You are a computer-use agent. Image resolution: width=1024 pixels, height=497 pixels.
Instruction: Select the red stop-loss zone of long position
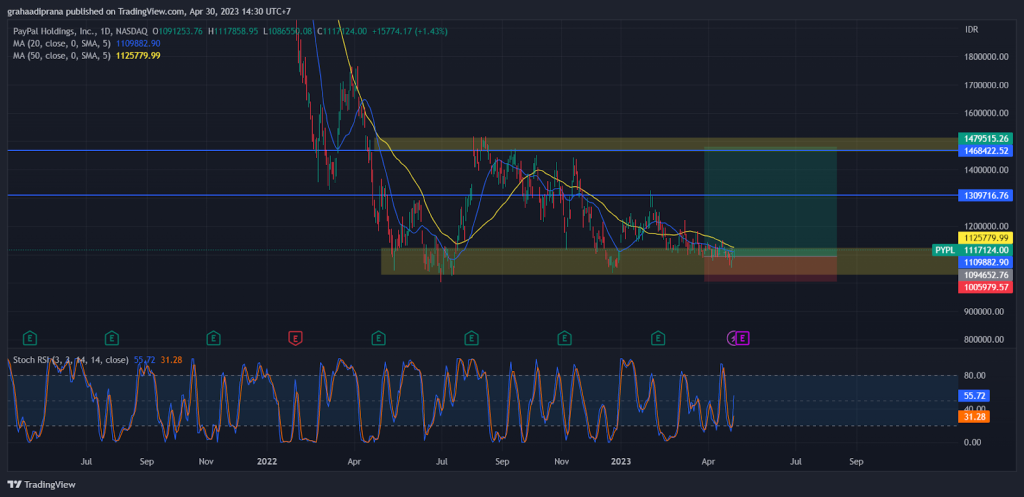tap(771, 269)
